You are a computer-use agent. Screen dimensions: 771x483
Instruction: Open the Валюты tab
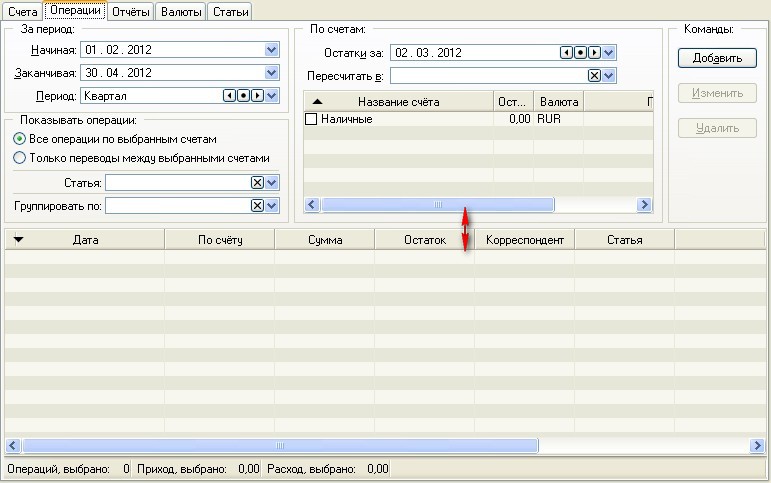(x=183, y=12)
